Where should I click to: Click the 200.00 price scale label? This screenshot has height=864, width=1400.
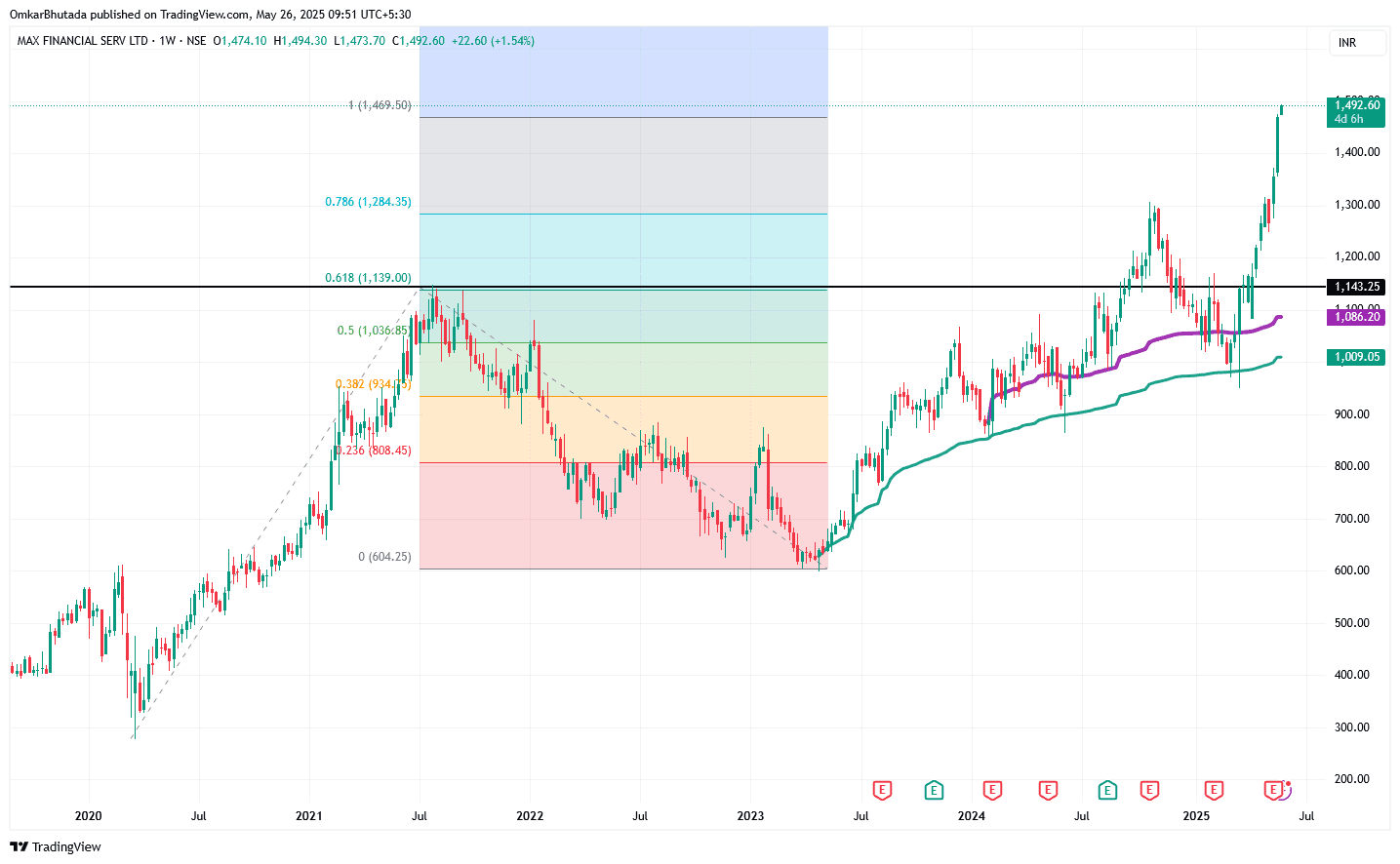pyautogui.click(x=1352, y=779)
